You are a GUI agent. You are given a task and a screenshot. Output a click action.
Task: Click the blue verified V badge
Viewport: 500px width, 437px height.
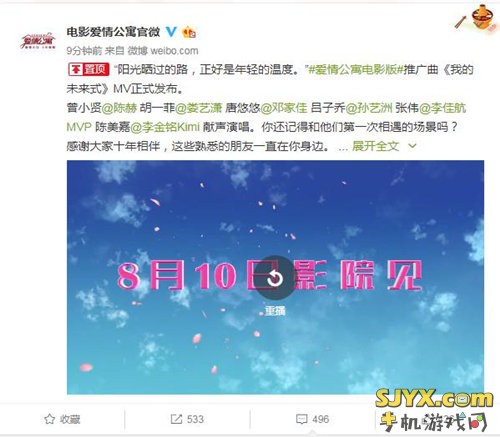click(x=171, y=32)
